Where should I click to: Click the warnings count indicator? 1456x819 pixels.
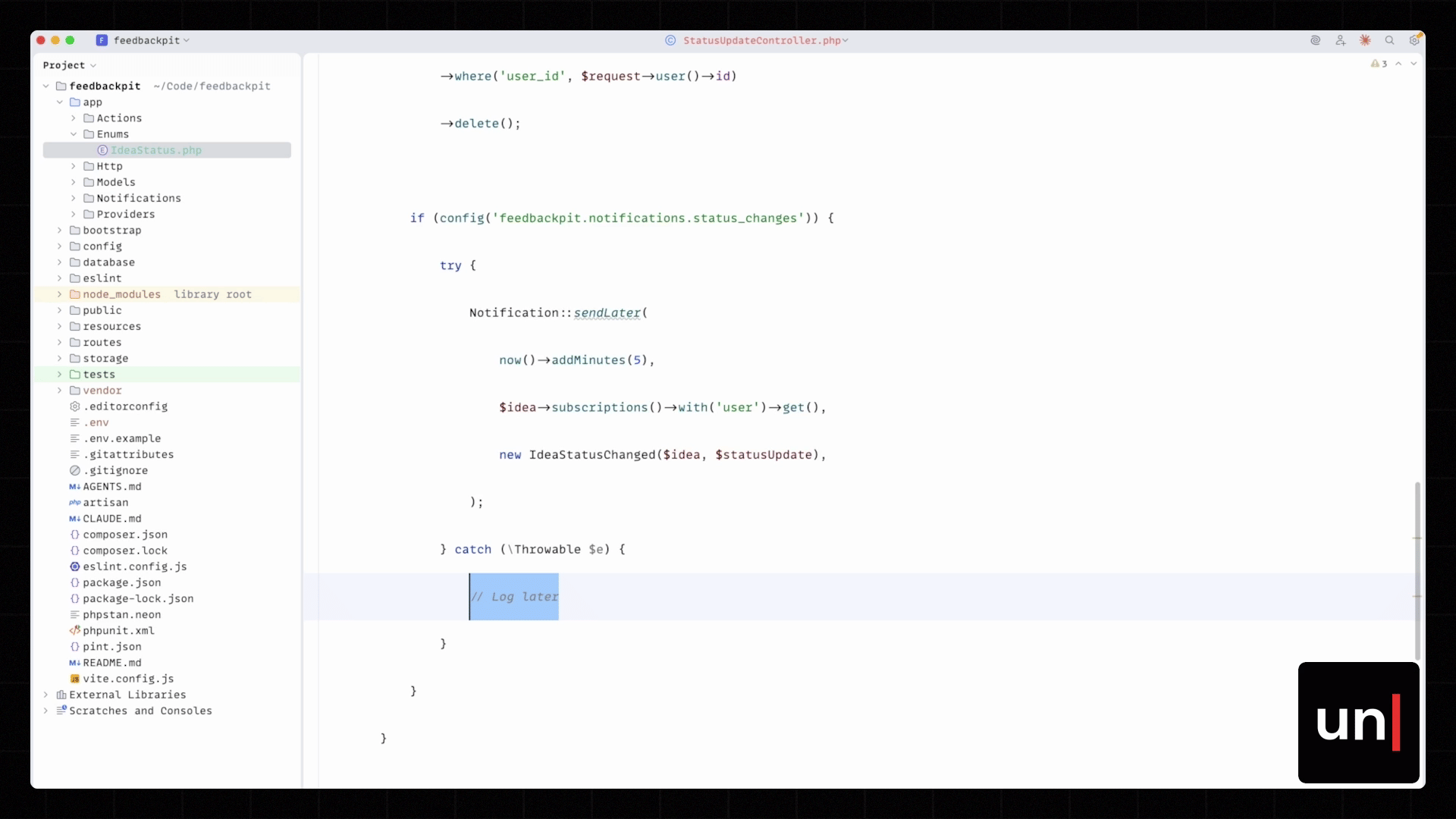coord(1379,64)
